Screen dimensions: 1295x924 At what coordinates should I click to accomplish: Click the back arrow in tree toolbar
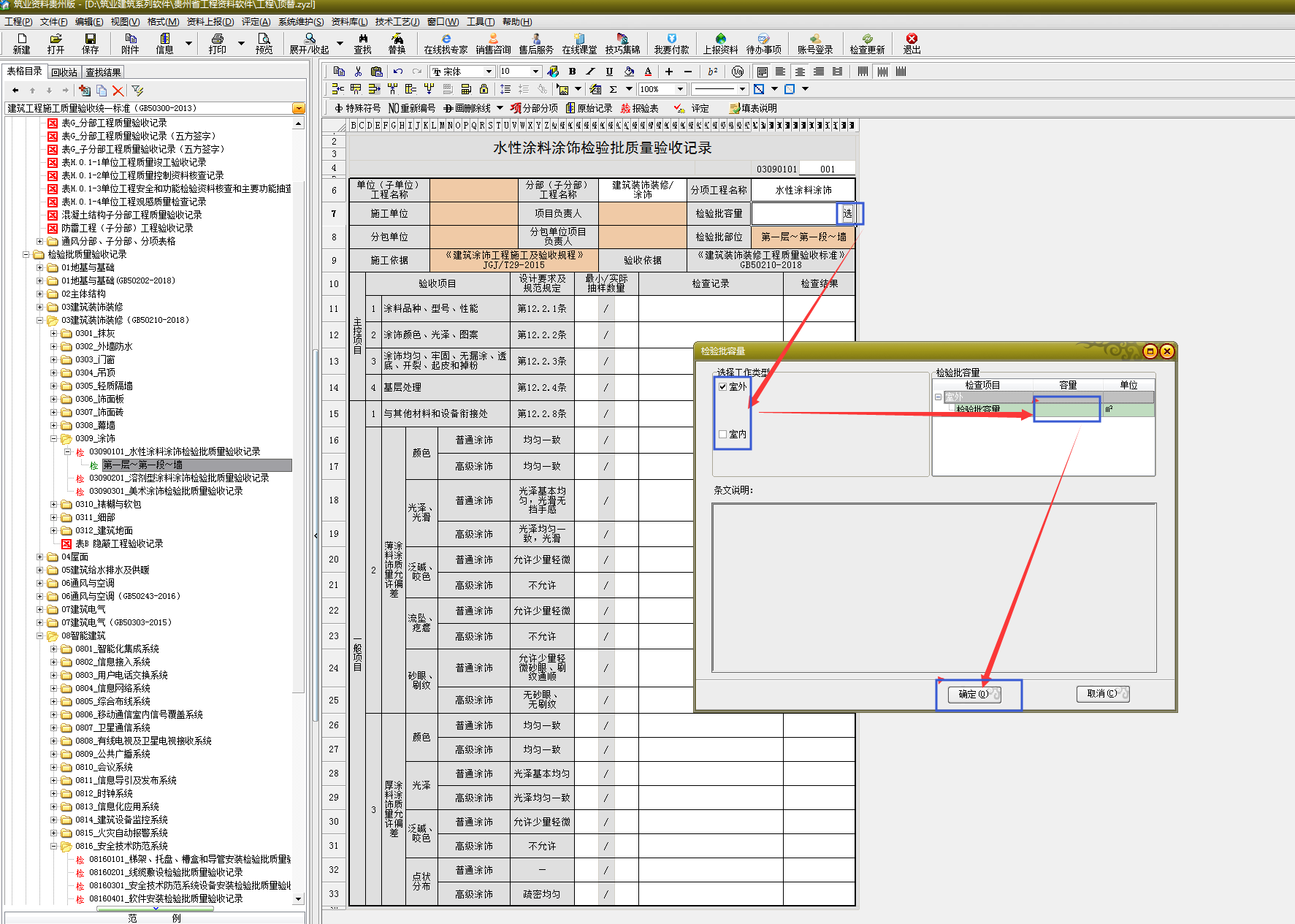coord(15,91)
